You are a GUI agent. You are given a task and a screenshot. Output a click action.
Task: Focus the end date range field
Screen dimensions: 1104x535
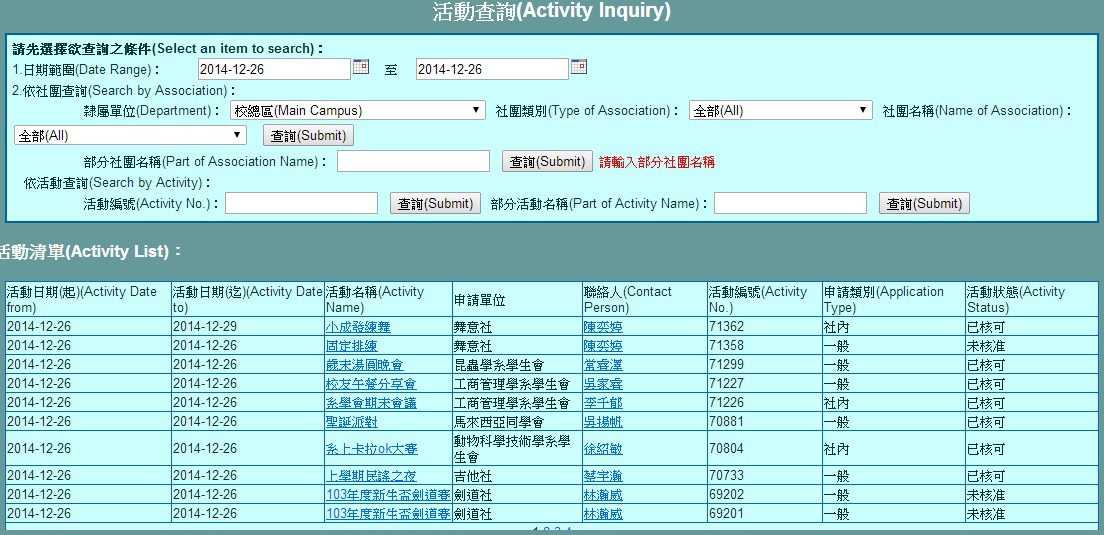[491, 69]
